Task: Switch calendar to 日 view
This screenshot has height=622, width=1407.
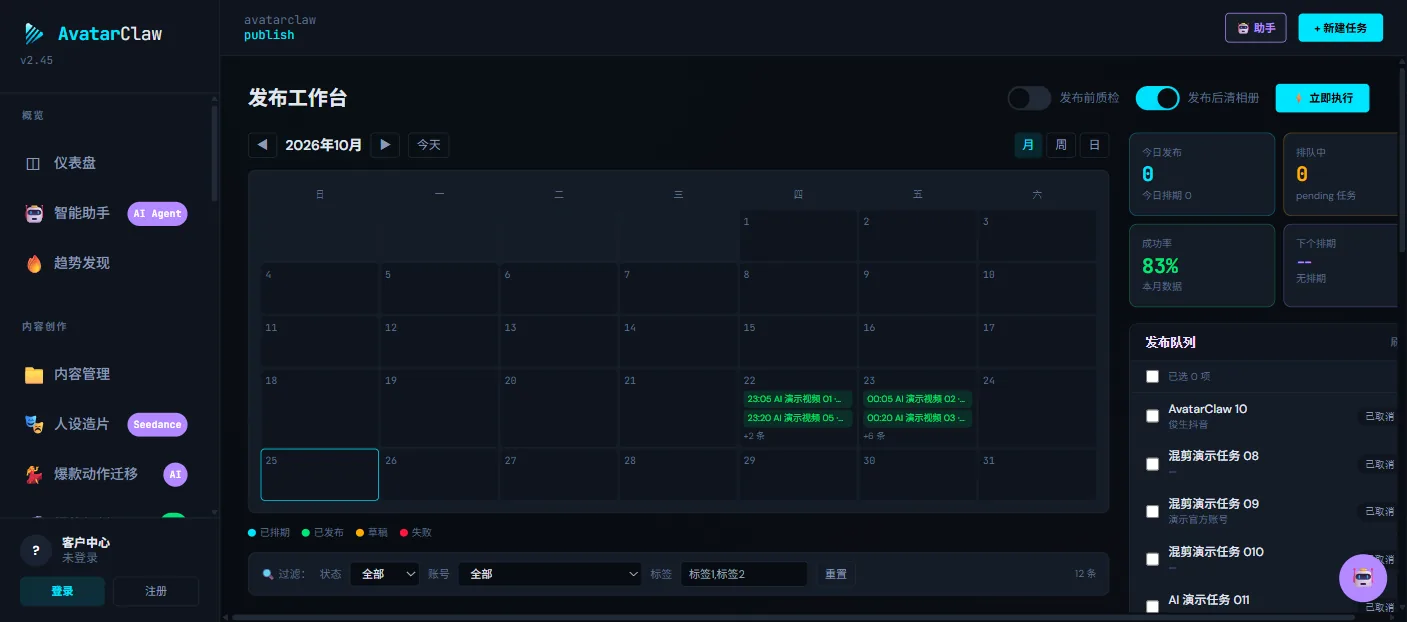Action: [x=1094, y=145]
